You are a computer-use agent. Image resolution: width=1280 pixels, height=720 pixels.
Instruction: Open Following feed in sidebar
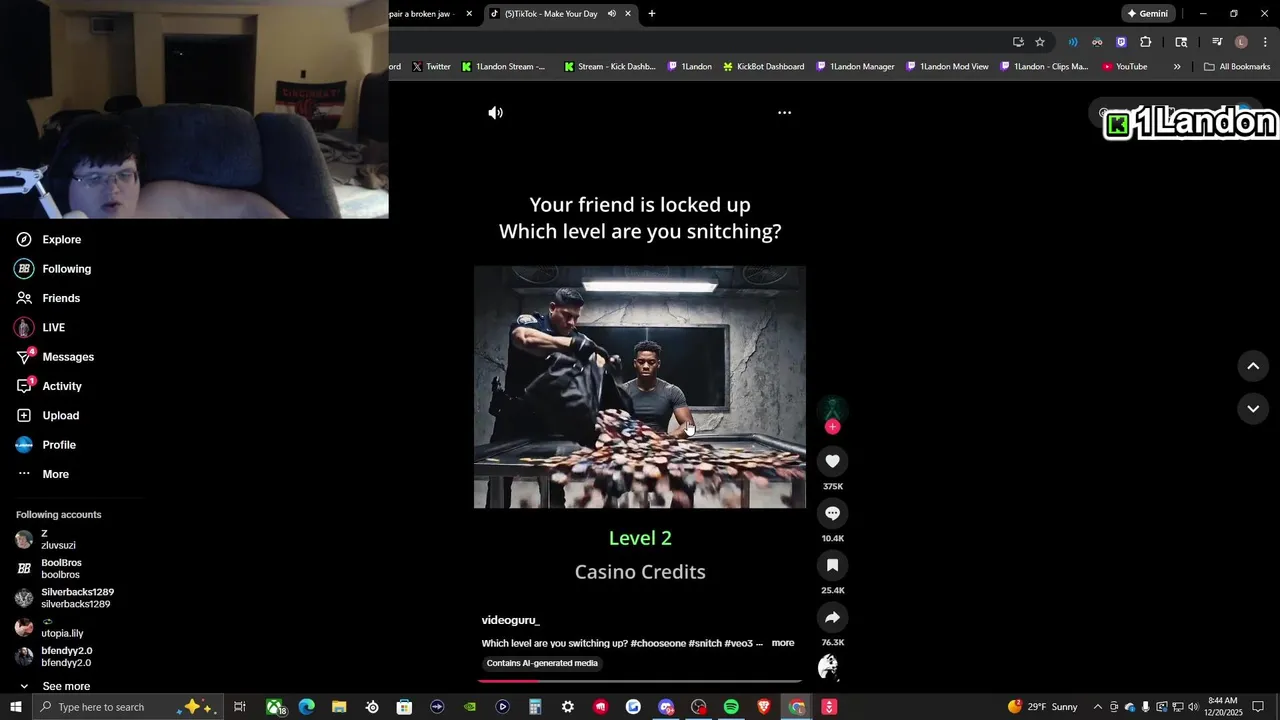(x=54, y=269)
